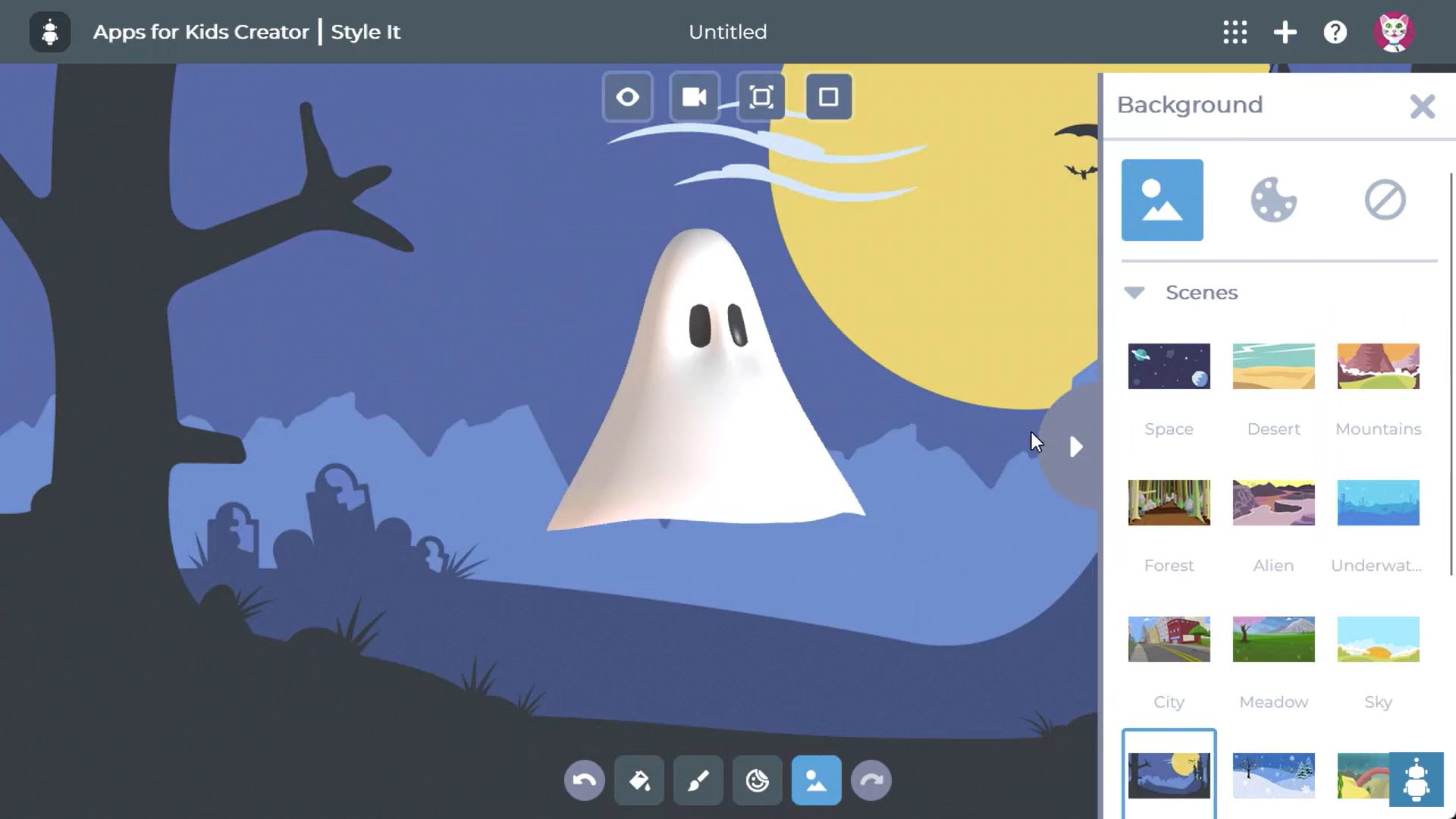Toggle the eye visibility button
The image size is (1456, 819).
627,97
